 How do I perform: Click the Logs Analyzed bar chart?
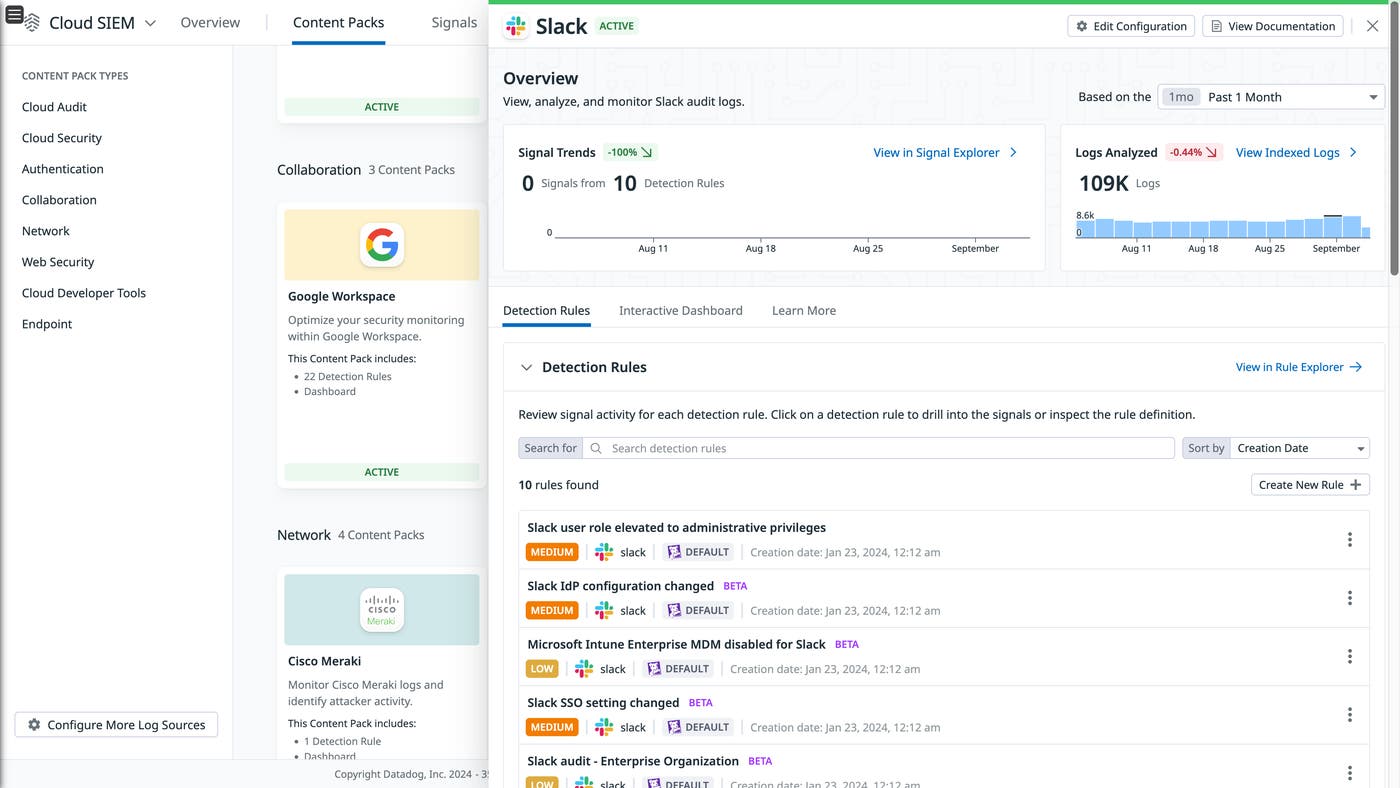click(x=1222, y=227)
